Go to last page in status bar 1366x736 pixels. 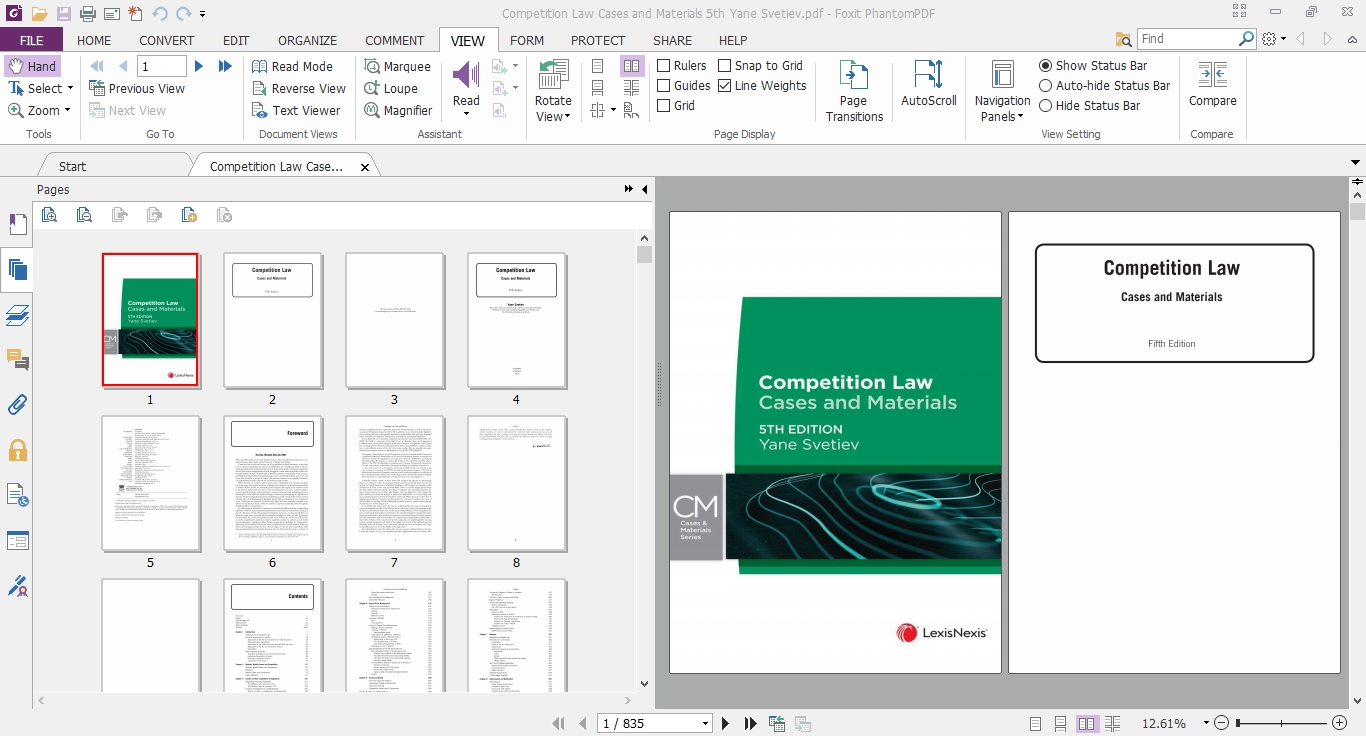pyautogui.click(x=751, y=723)
